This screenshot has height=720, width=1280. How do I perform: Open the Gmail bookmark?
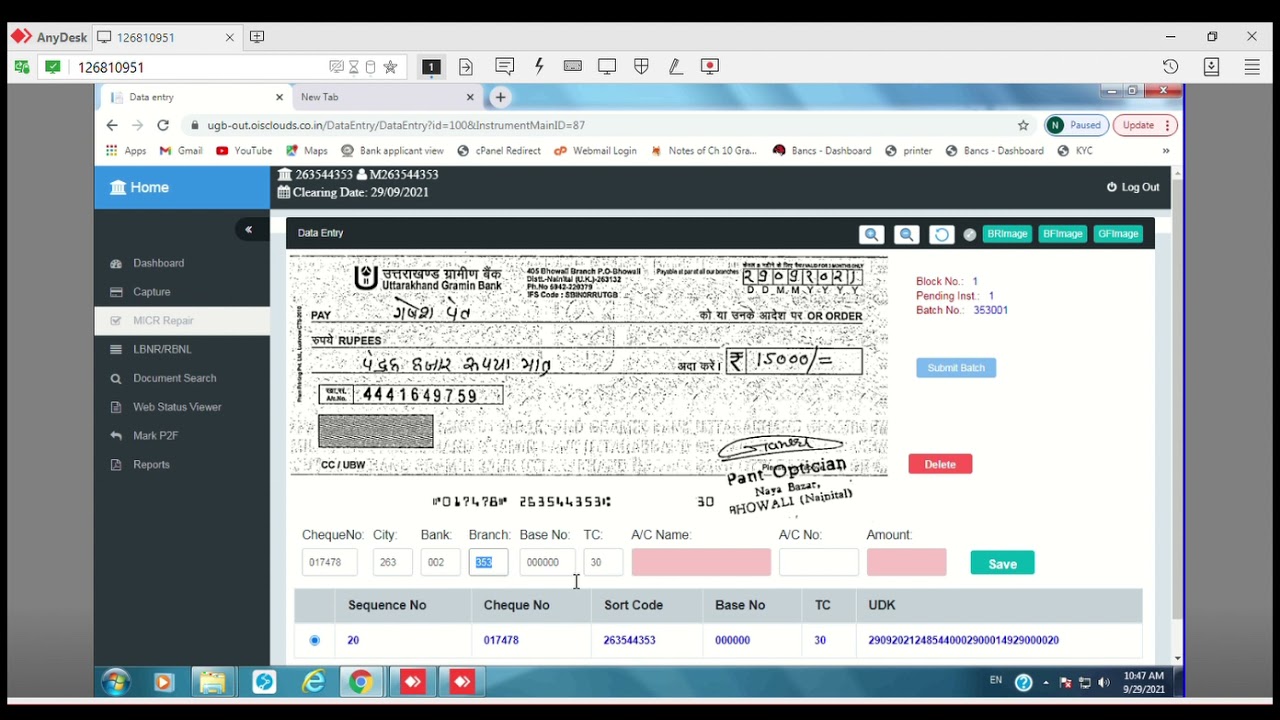coord(181,151)
